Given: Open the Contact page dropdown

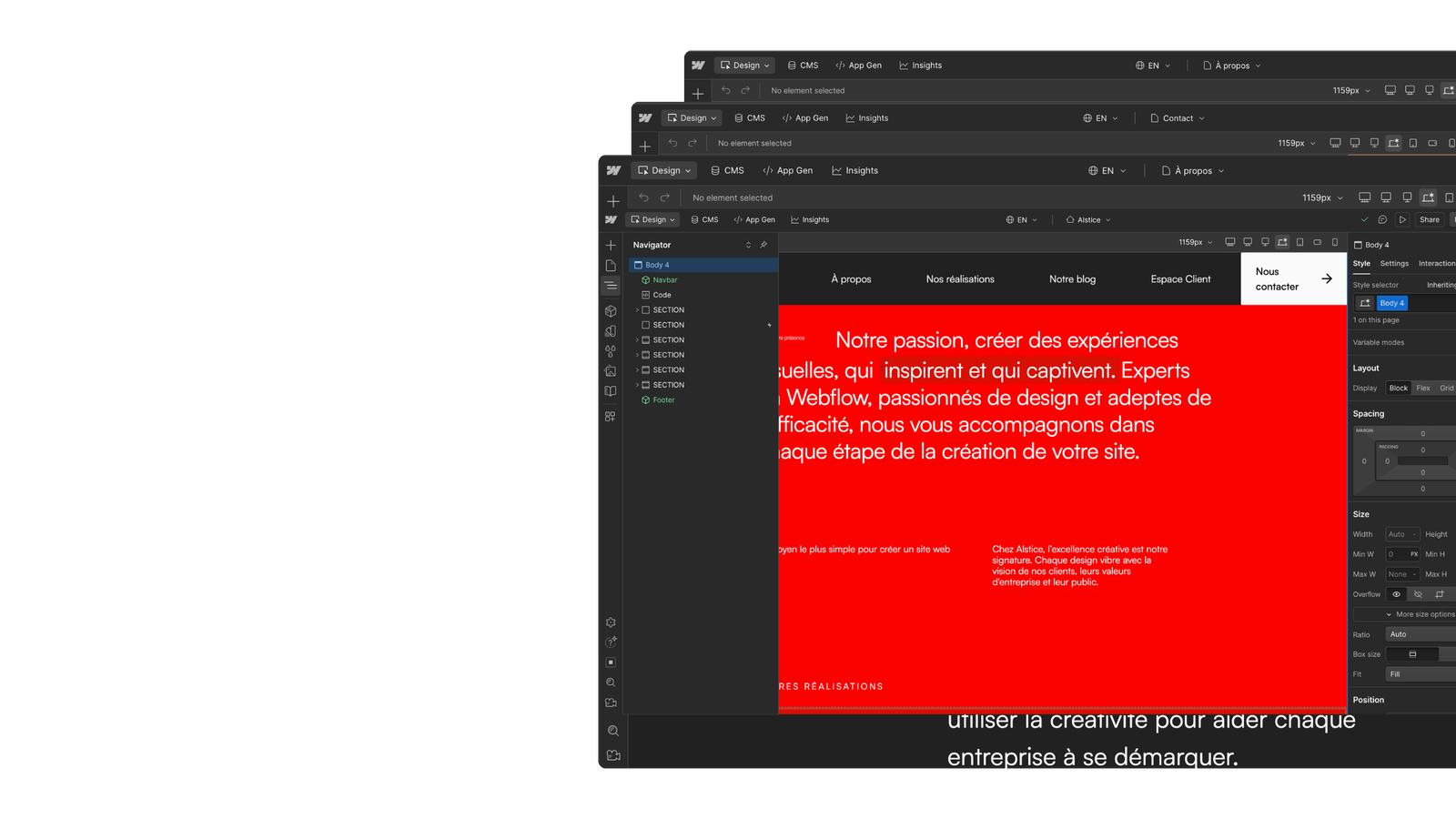Looking at the screenshot, I should (1178, 118).
